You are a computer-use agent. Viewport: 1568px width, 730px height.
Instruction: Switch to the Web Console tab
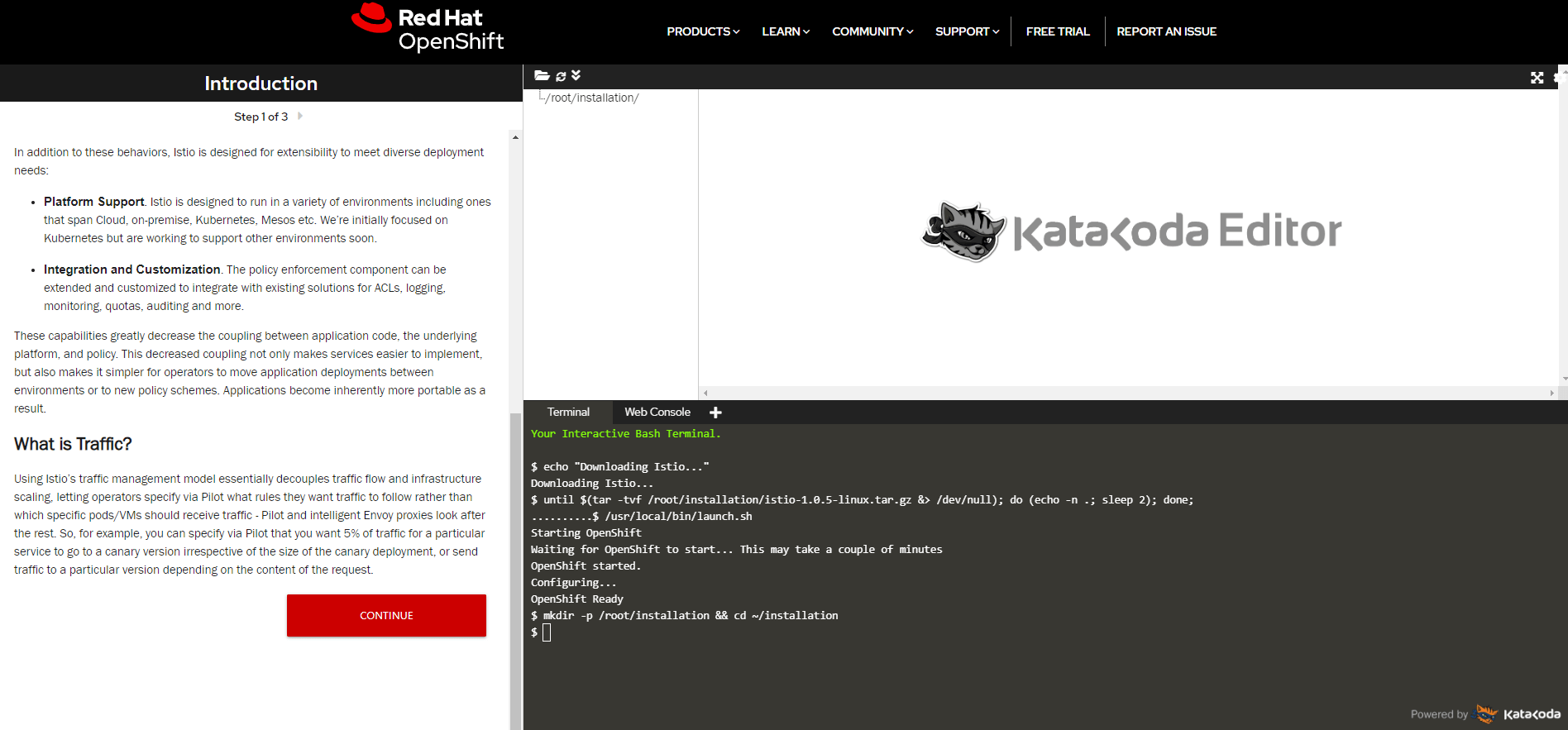[x=657, y=413]
